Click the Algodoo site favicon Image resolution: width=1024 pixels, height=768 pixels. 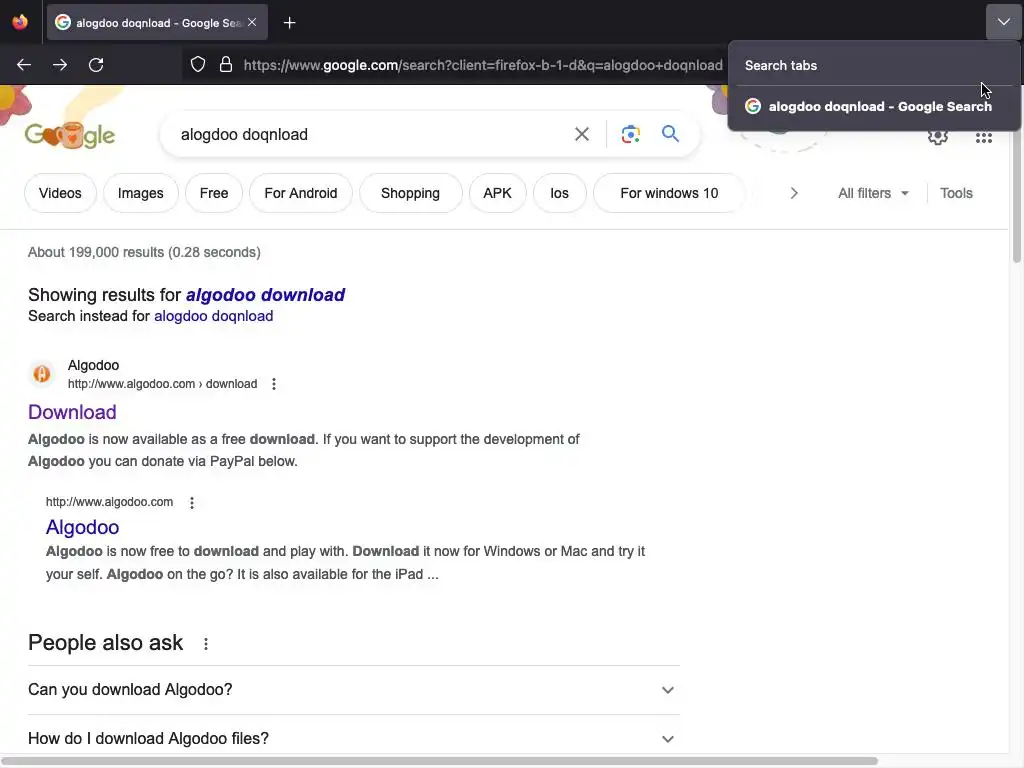pos(42,374)
